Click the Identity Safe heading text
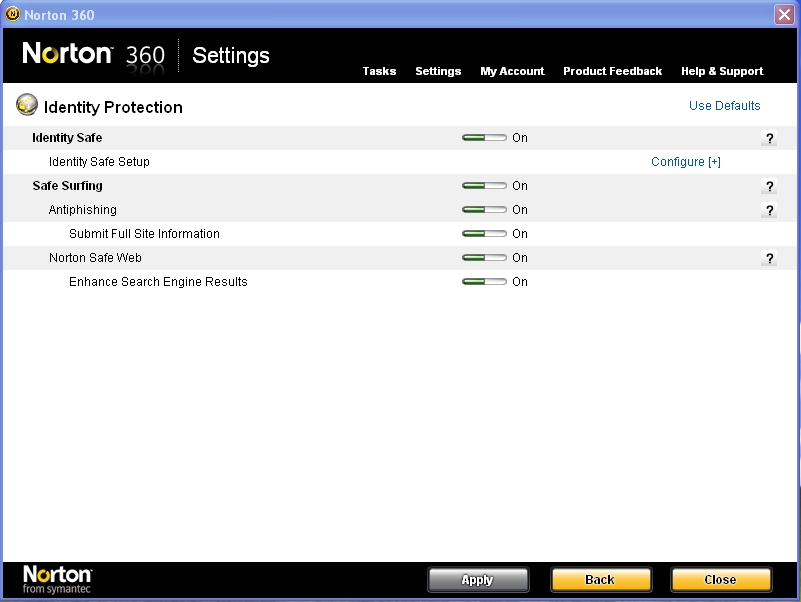801x602 pixels. pos(67,138)
